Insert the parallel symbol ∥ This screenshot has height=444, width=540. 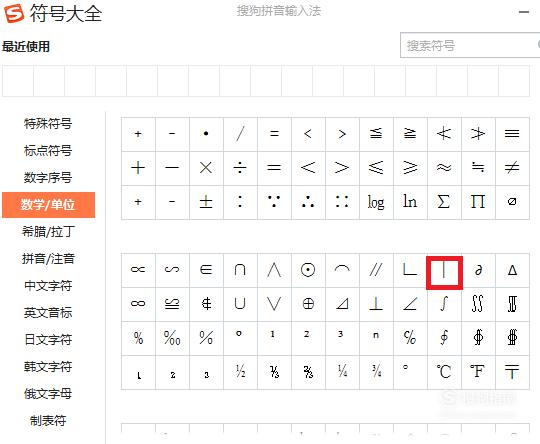pyautogui.click(x=376, y=270)
